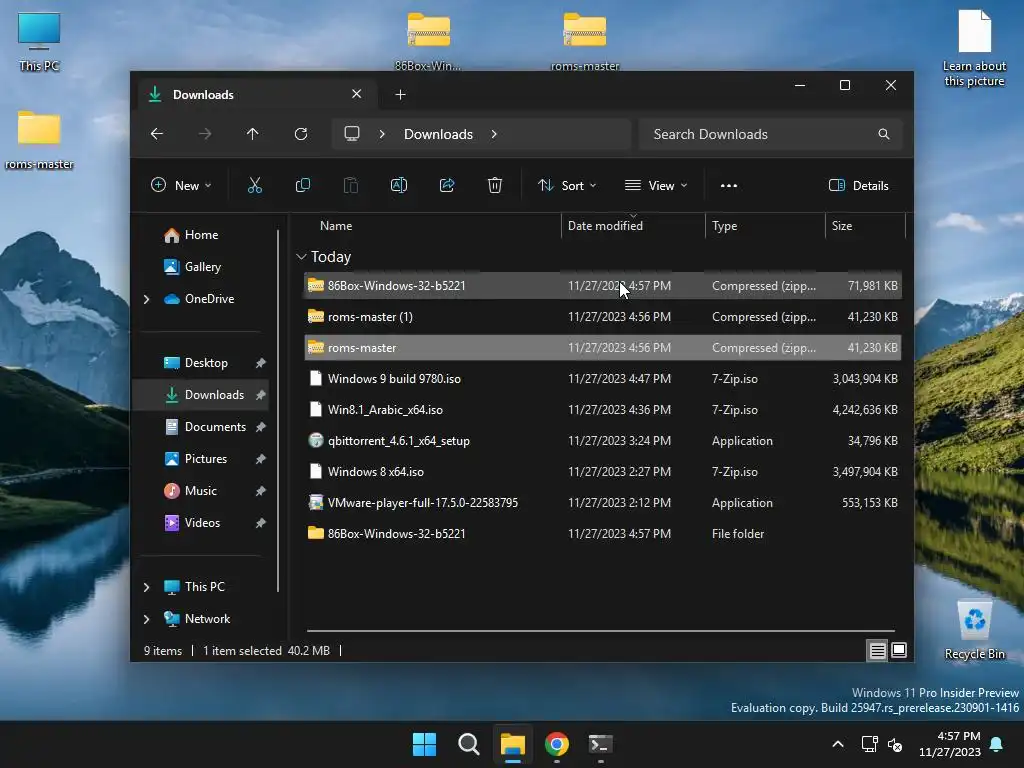
Task: Click the Copy icon in toolbar
Action: (x=302, y=185)
